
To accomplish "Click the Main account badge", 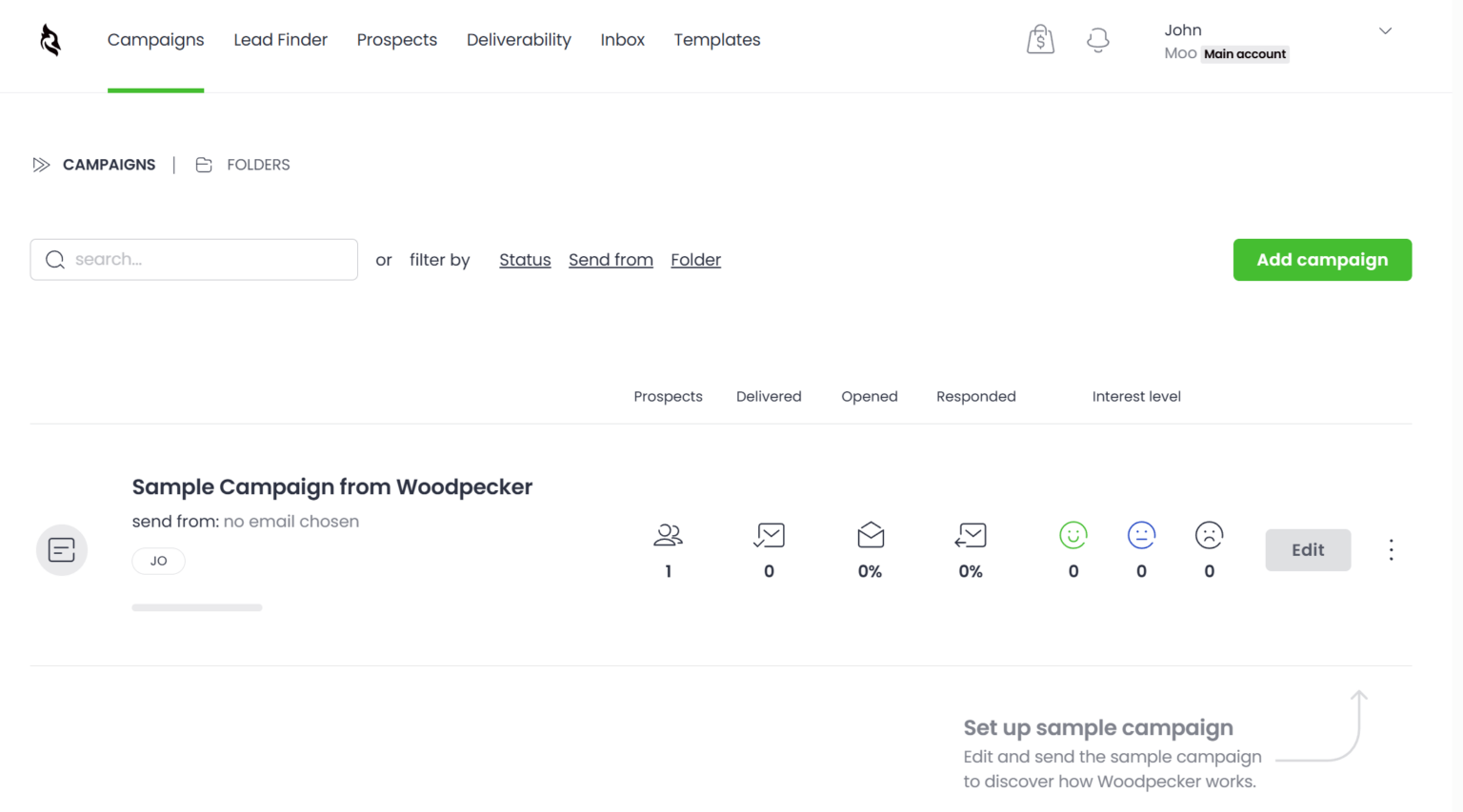I will click(1245, 54).
